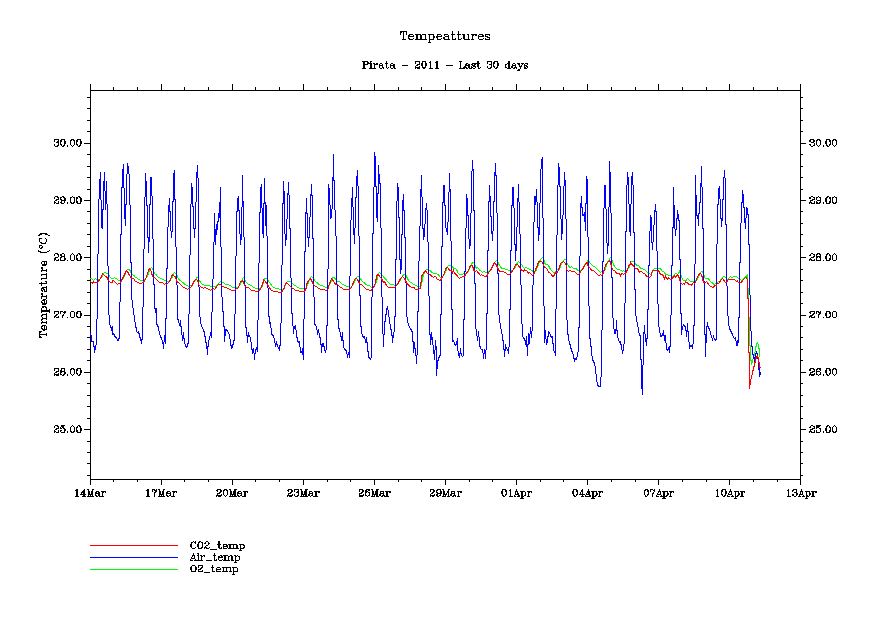Viewport: 891px width, 630px height.
Task: Click the 14Mar date on x-axis
Action: point(90,493)
